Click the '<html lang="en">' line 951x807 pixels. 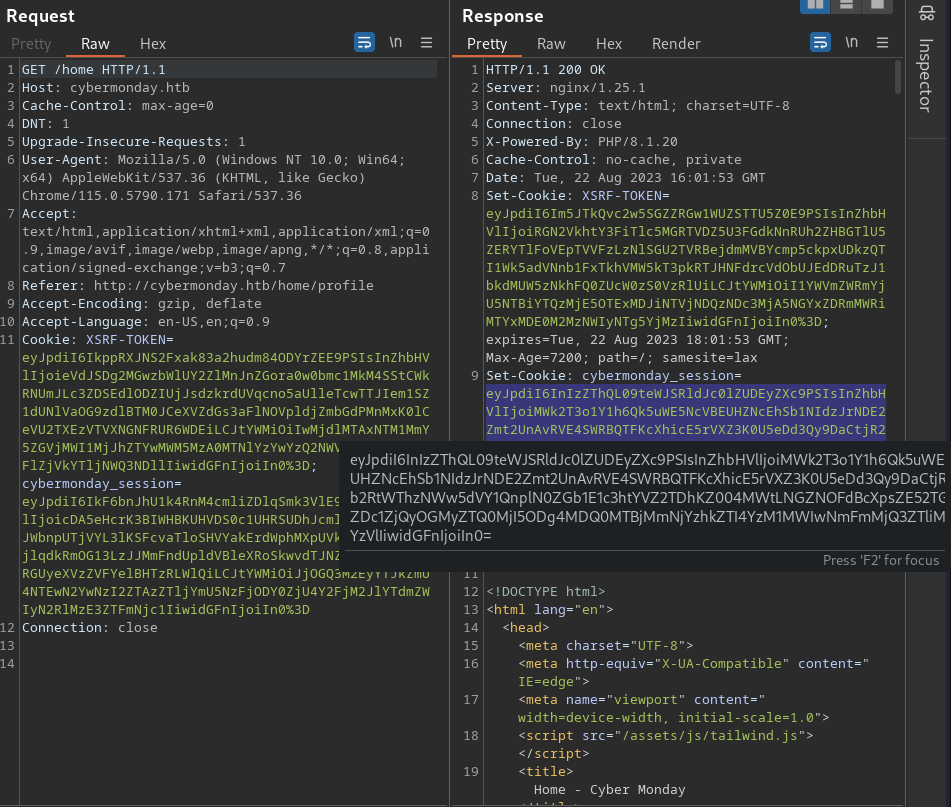tap(549, 610)
